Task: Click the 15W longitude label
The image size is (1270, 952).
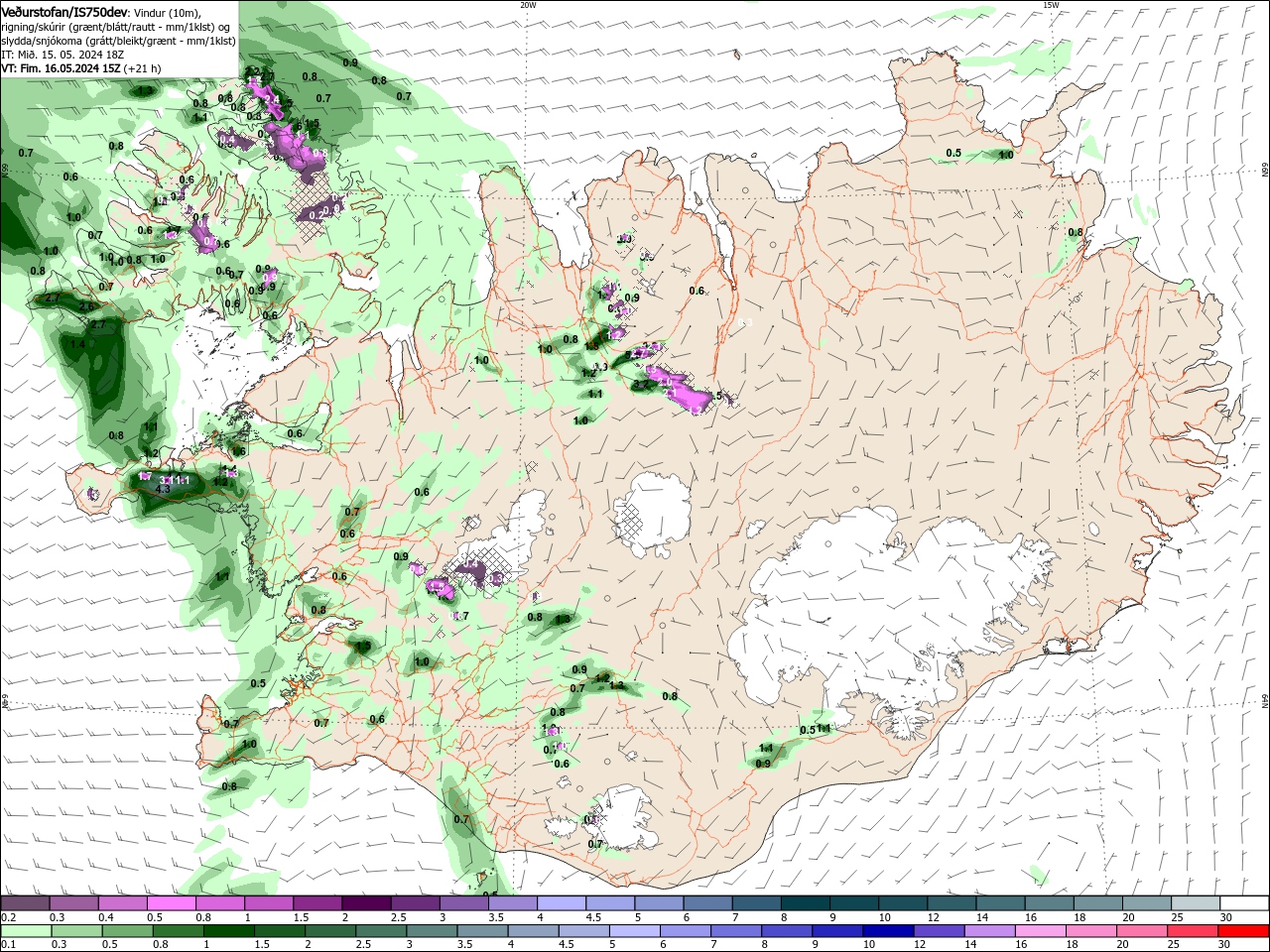Action: click(x=1051, y=5)
